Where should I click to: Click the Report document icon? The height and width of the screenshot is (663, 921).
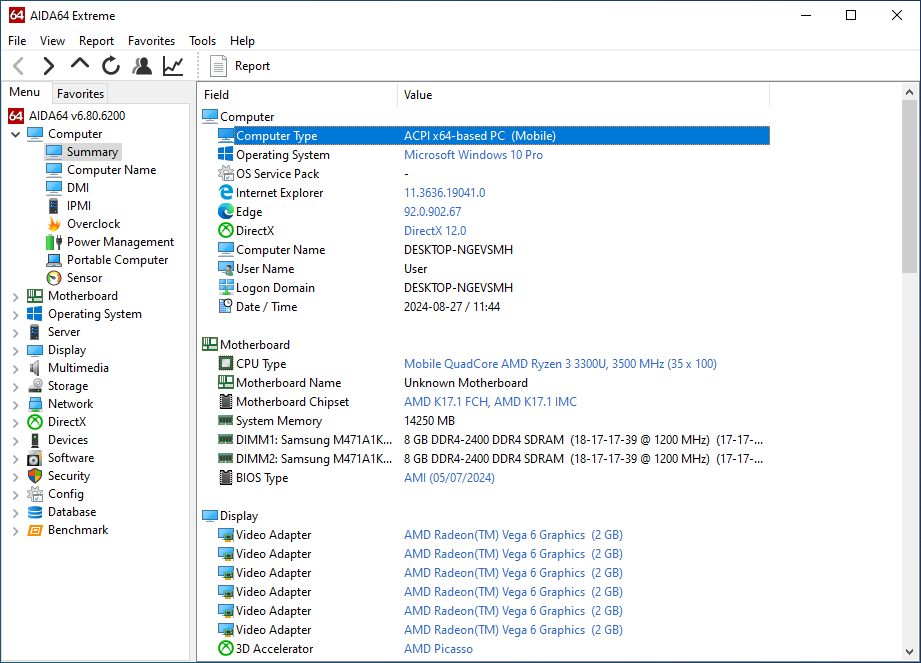218,66
